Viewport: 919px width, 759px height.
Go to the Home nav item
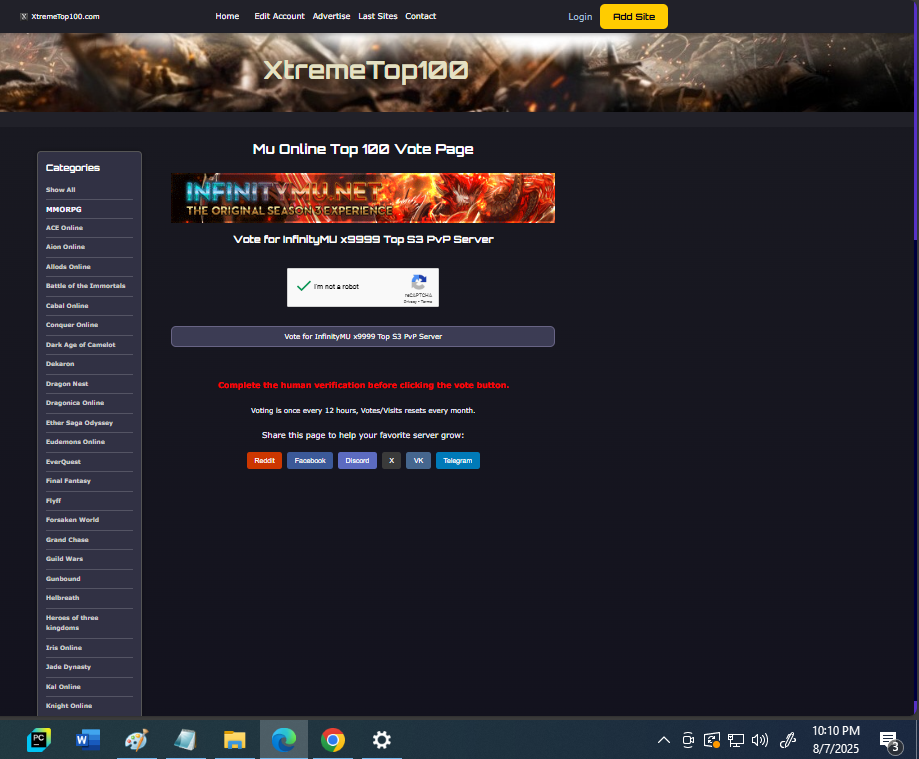227,16
